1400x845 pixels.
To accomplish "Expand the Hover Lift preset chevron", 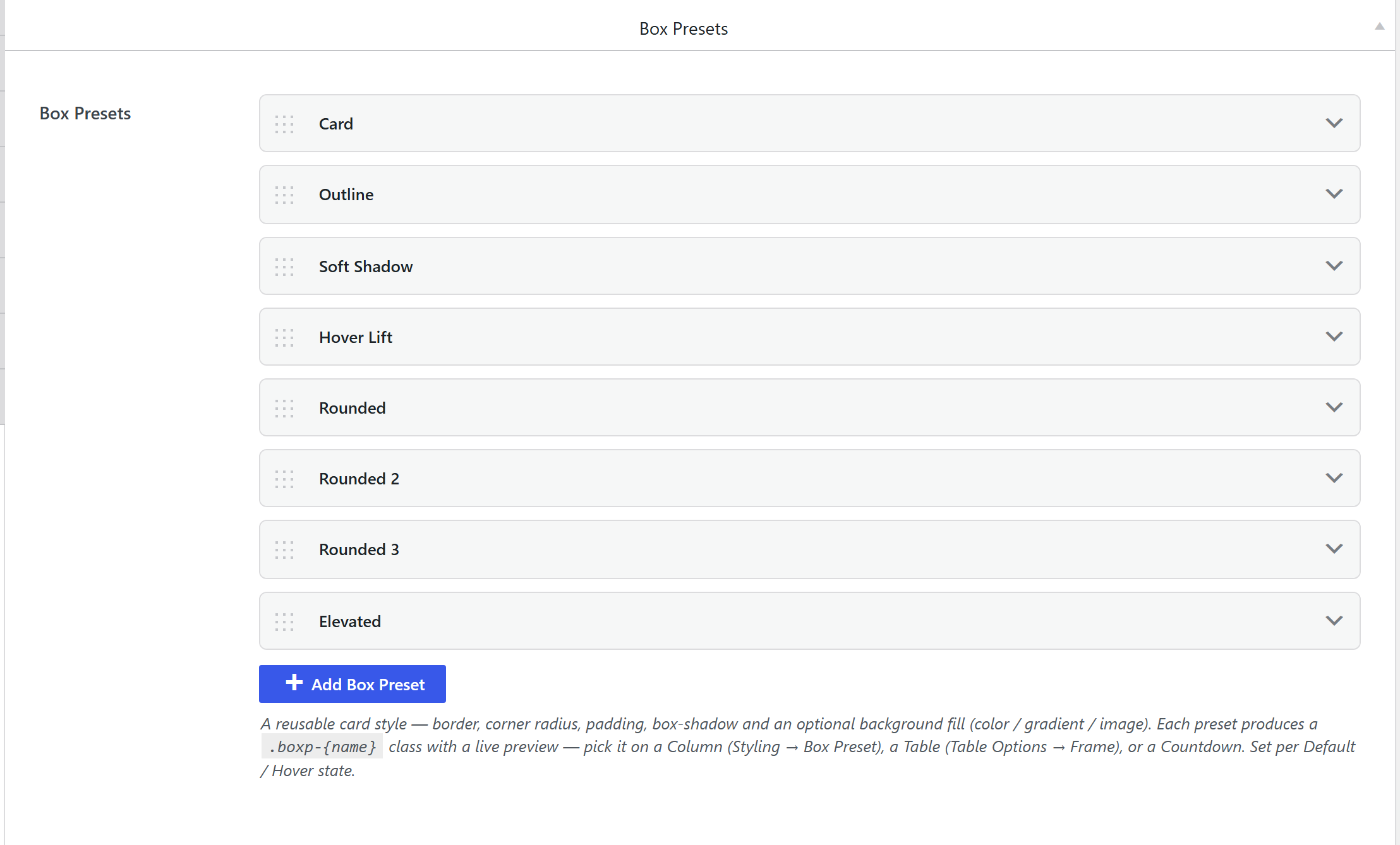I will tap(1334, 337).
